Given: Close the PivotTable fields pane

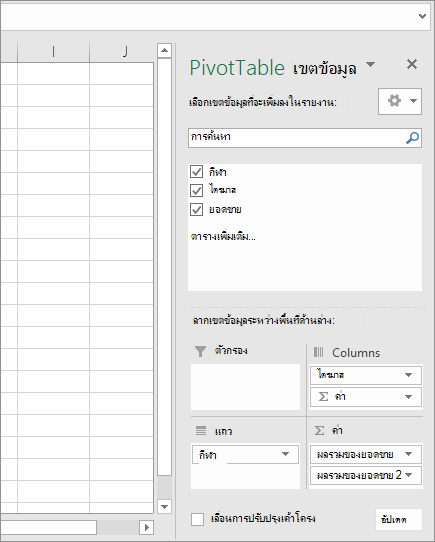Looking at the screenshot, I should click(x=412, y=64).
